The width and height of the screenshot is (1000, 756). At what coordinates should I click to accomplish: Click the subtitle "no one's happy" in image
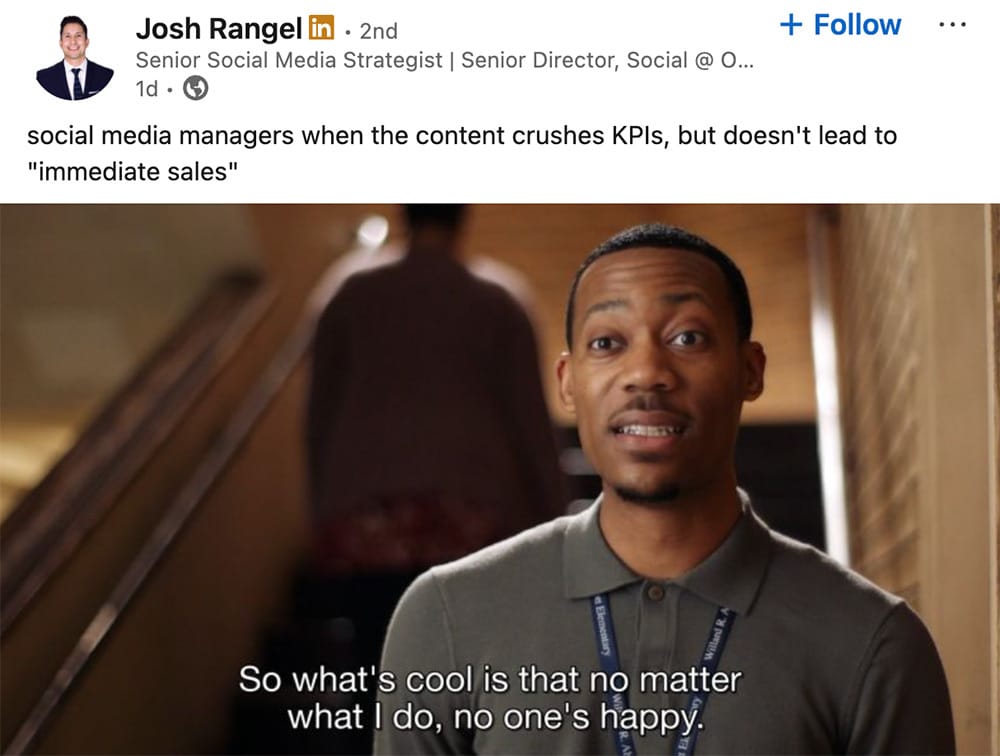[578, 718]
